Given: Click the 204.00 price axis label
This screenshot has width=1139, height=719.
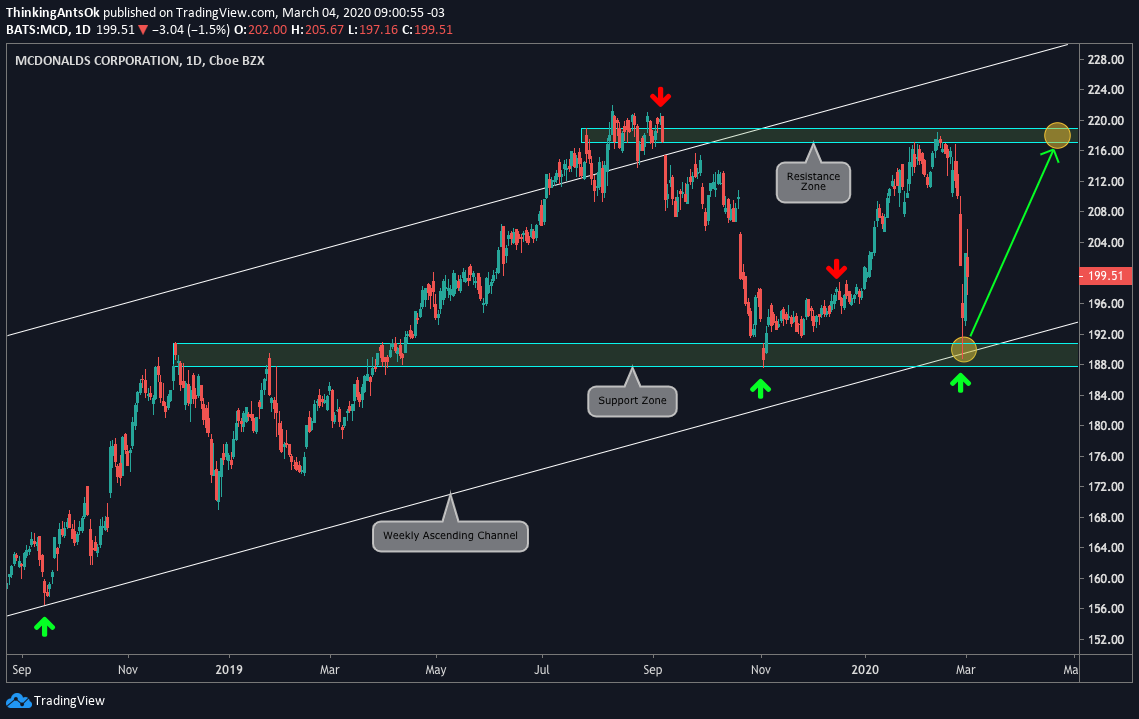Looking at the screenshot, I should [1106, 243].
